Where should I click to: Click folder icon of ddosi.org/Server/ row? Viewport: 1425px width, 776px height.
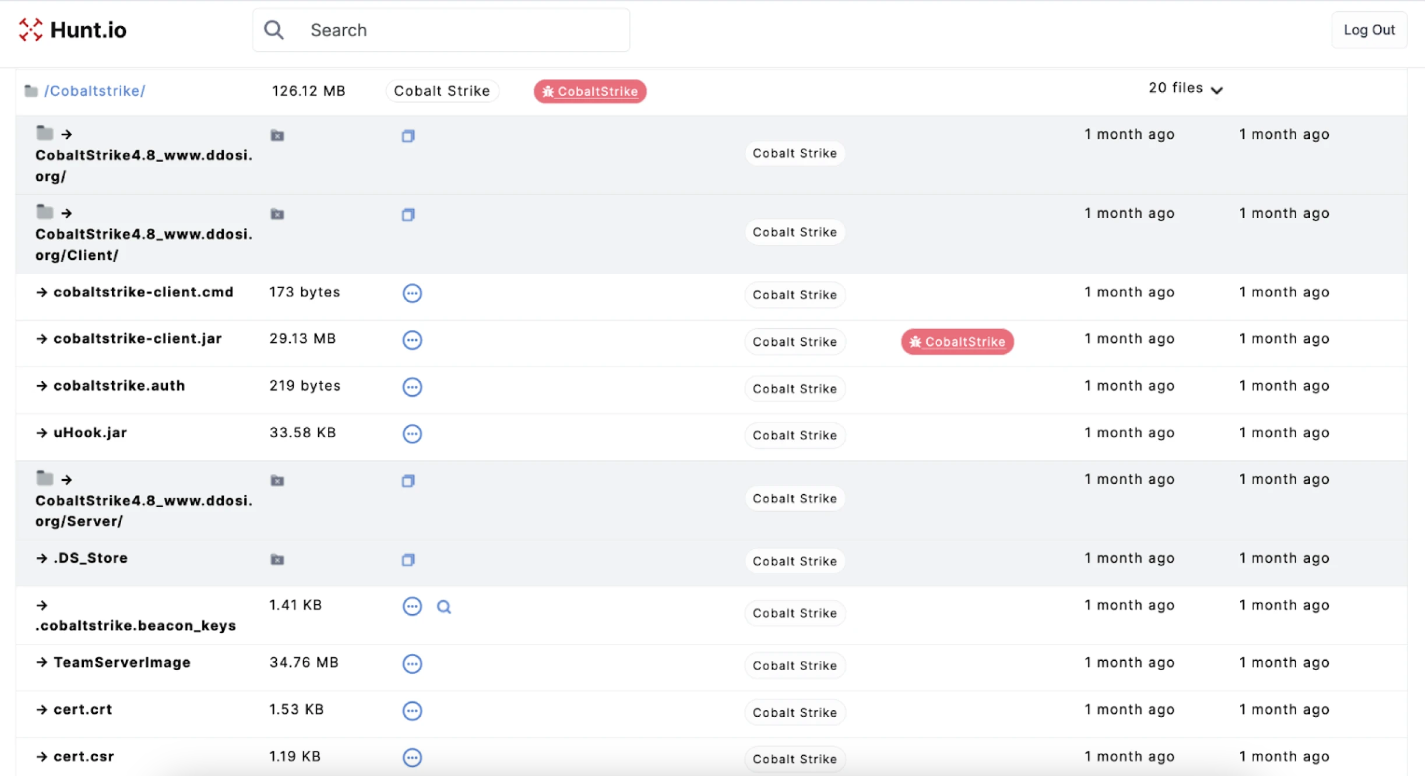pyautogui.click(x=45, y=479)
